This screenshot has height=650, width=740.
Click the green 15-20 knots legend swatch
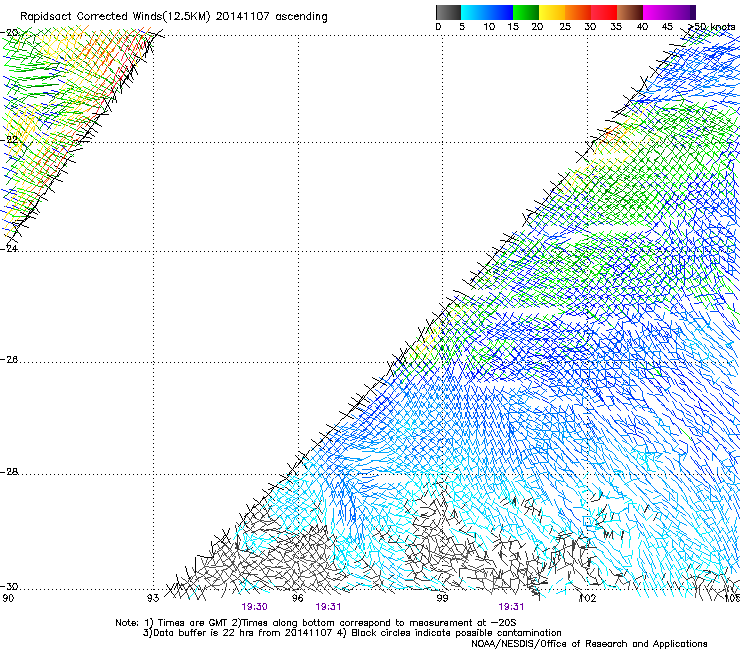pyautogui.click(x=526, y=12)
